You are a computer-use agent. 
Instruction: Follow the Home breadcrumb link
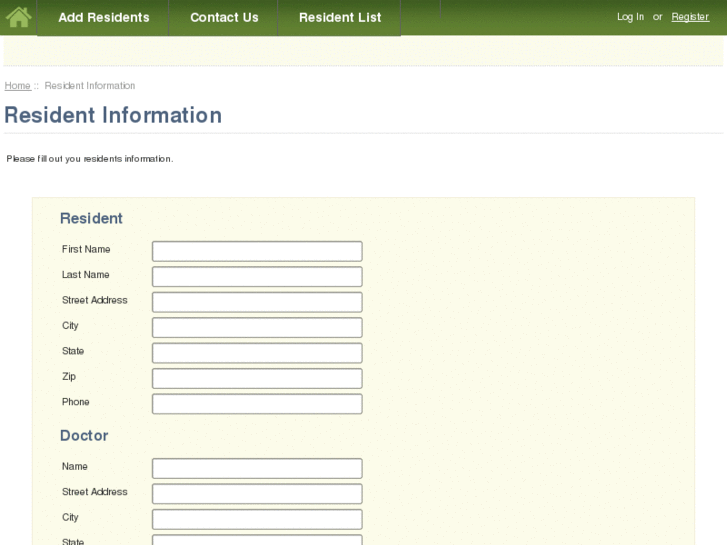coord(18,86)
